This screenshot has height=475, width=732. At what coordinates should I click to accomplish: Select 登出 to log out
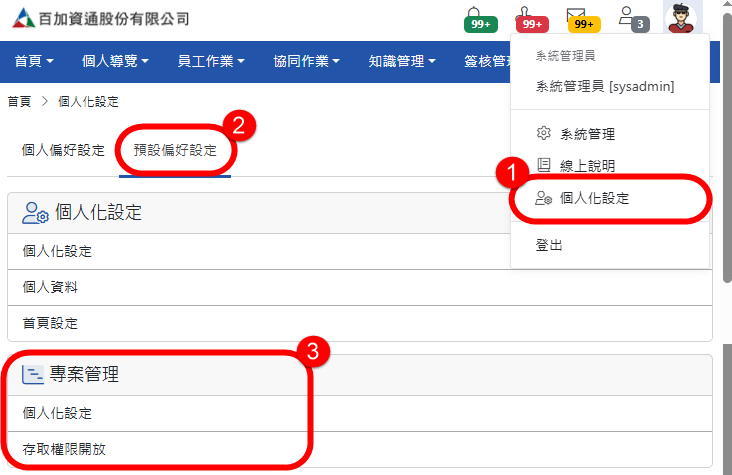(x=550, y=245)
